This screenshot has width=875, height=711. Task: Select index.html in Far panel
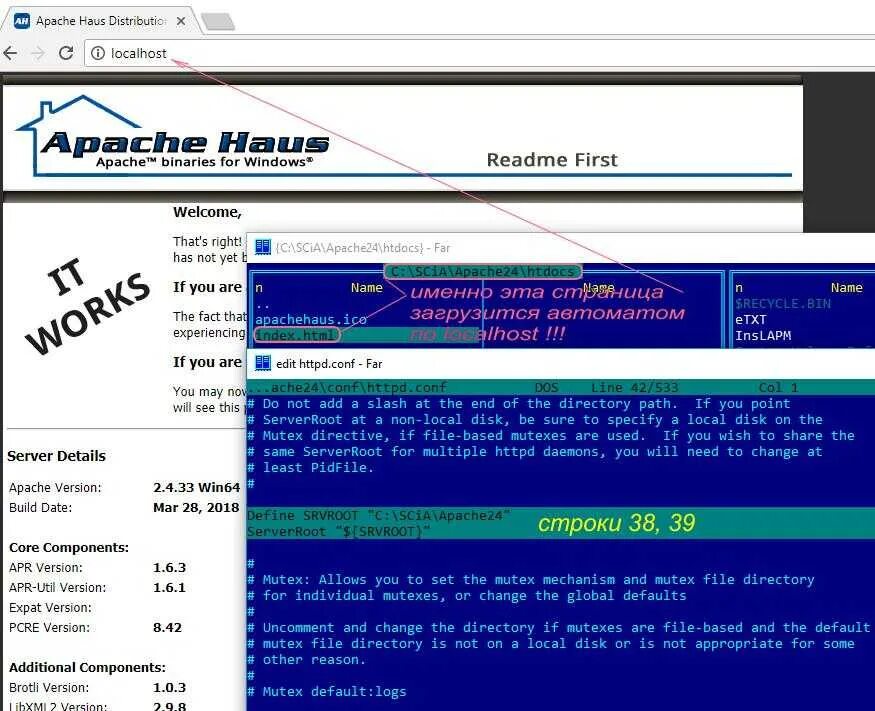point(296,335)
